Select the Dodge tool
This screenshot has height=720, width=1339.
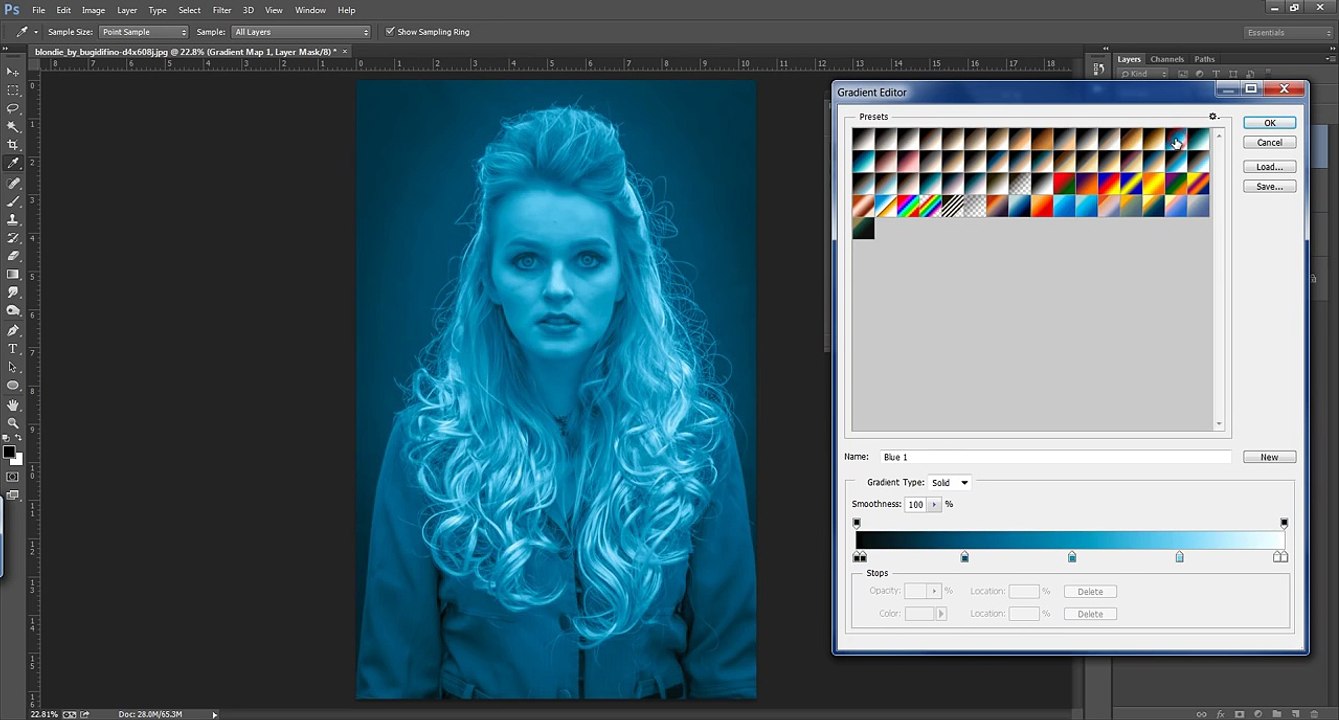click(x=13, y=310)
